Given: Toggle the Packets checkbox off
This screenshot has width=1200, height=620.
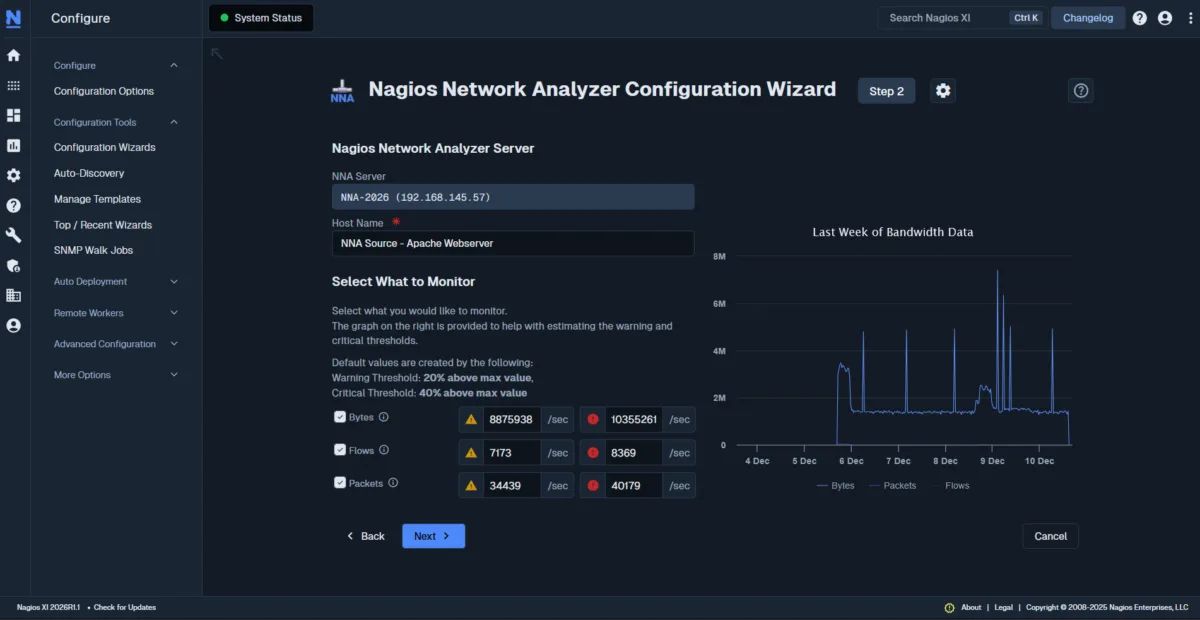Looking at the screenshot, I should [x=340, y=483].
